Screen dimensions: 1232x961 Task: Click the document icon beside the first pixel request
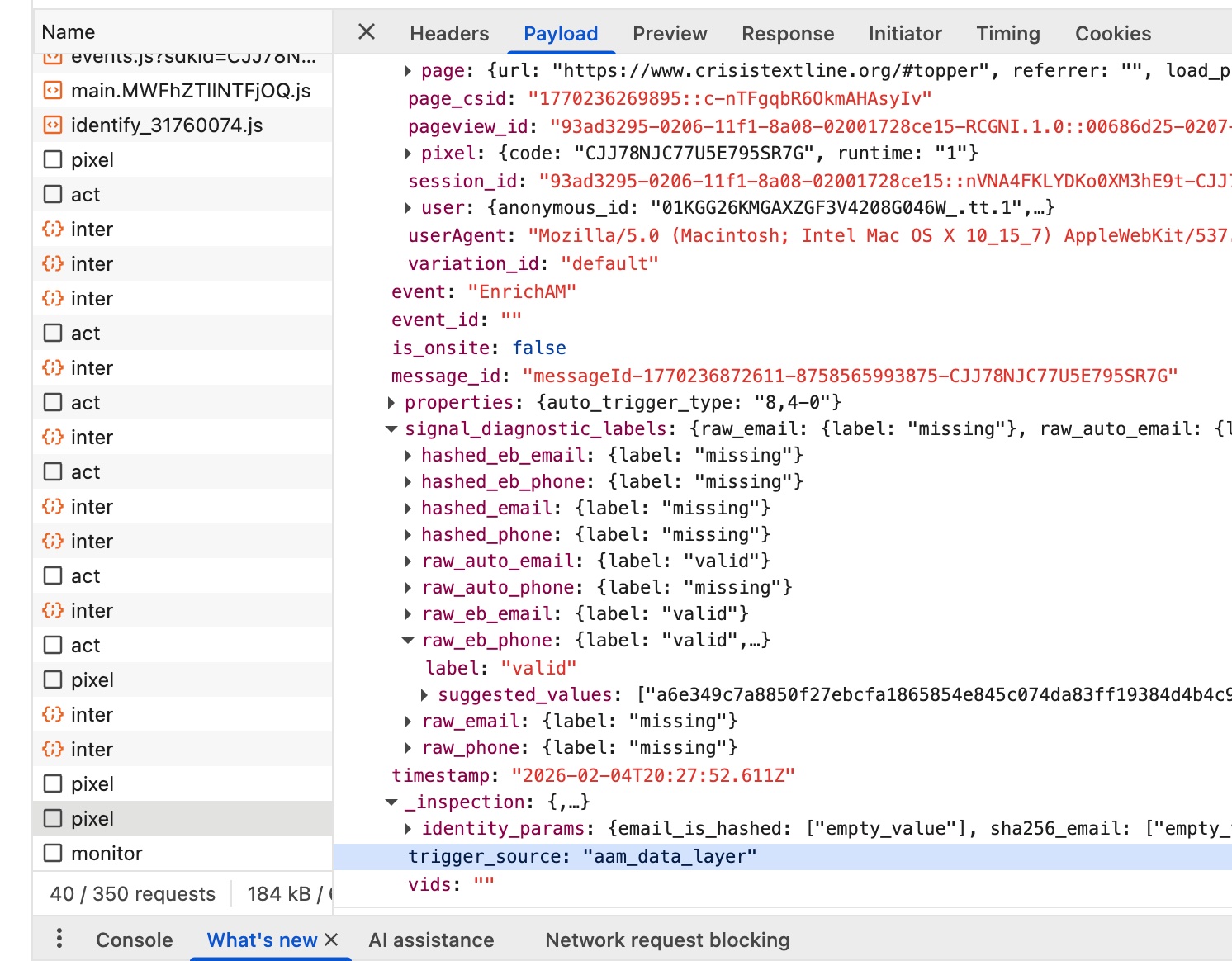point(53,159)
